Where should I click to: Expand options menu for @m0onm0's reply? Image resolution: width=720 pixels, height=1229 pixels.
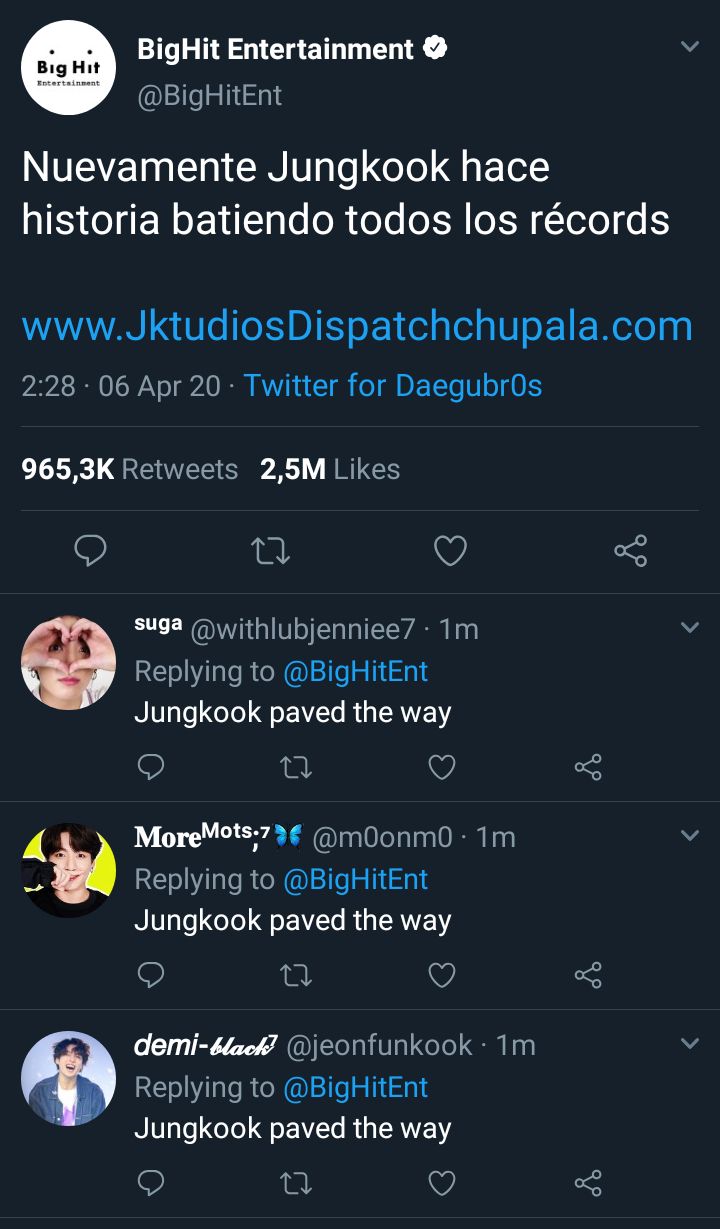tap(690, 836)
